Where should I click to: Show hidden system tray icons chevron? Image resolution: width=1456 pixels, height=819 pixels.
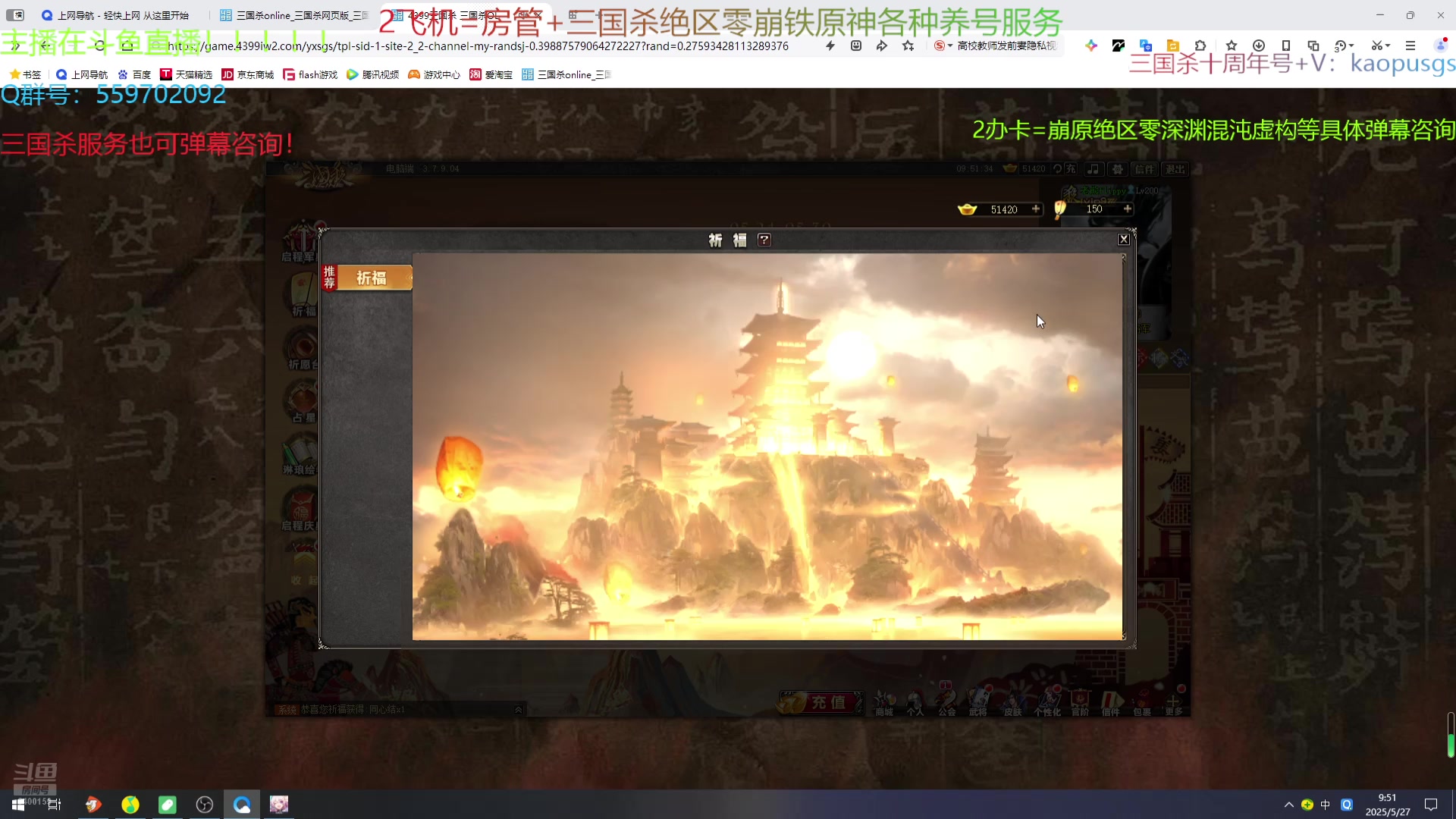[x=1288, y=805]
